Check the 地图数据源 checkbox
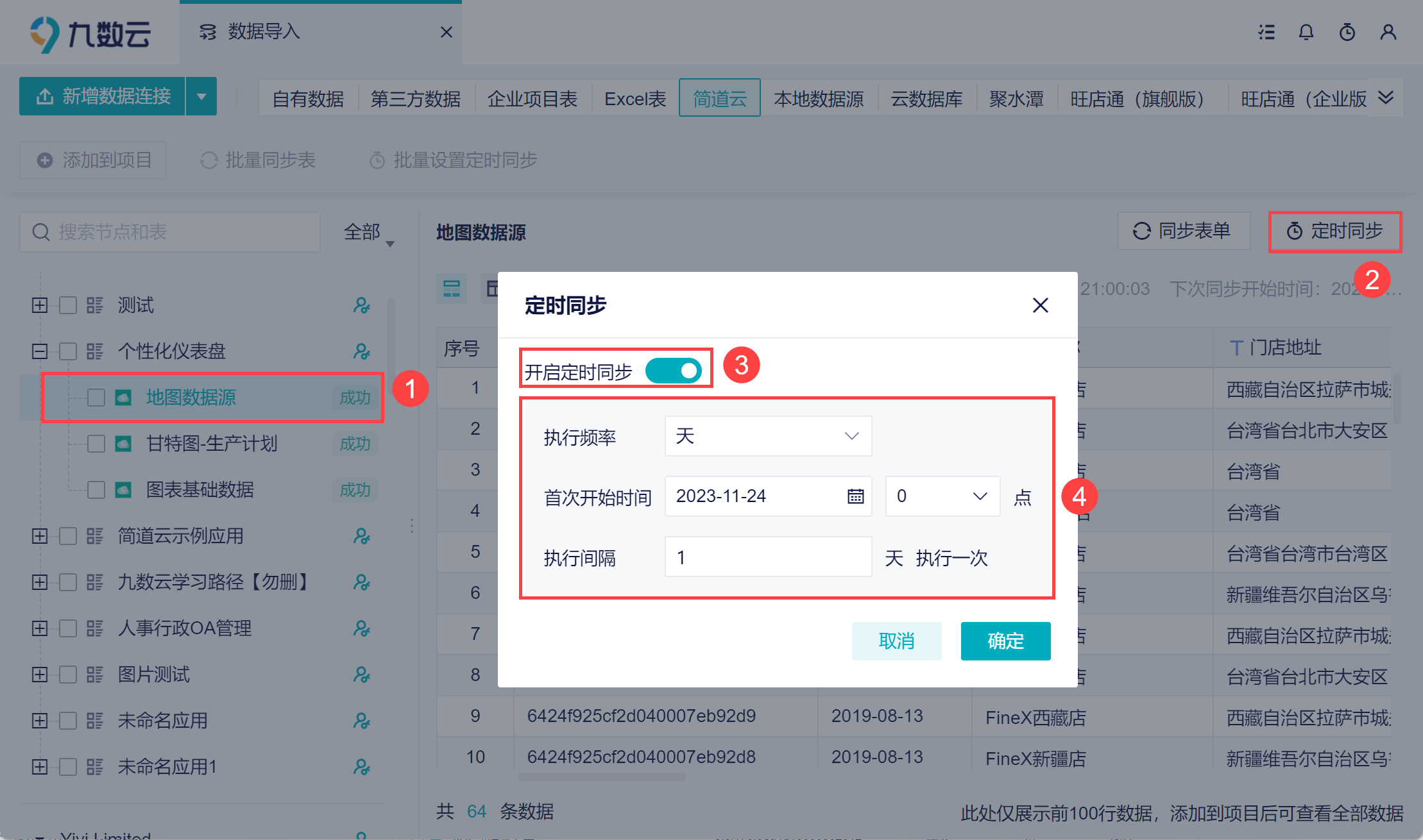 click(x=96, y=398)
